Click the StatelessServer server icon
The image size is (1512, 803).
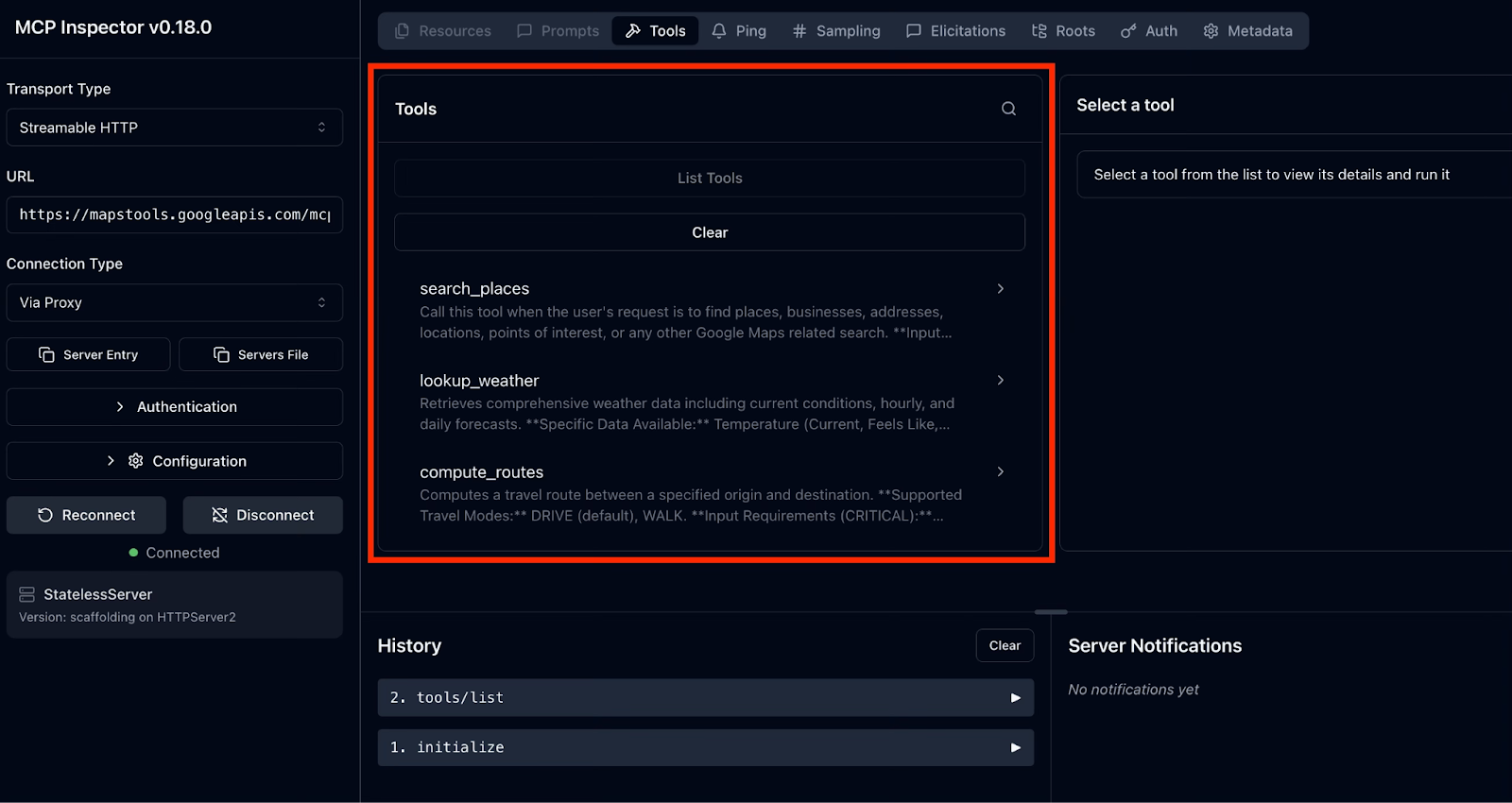(26, 594)
